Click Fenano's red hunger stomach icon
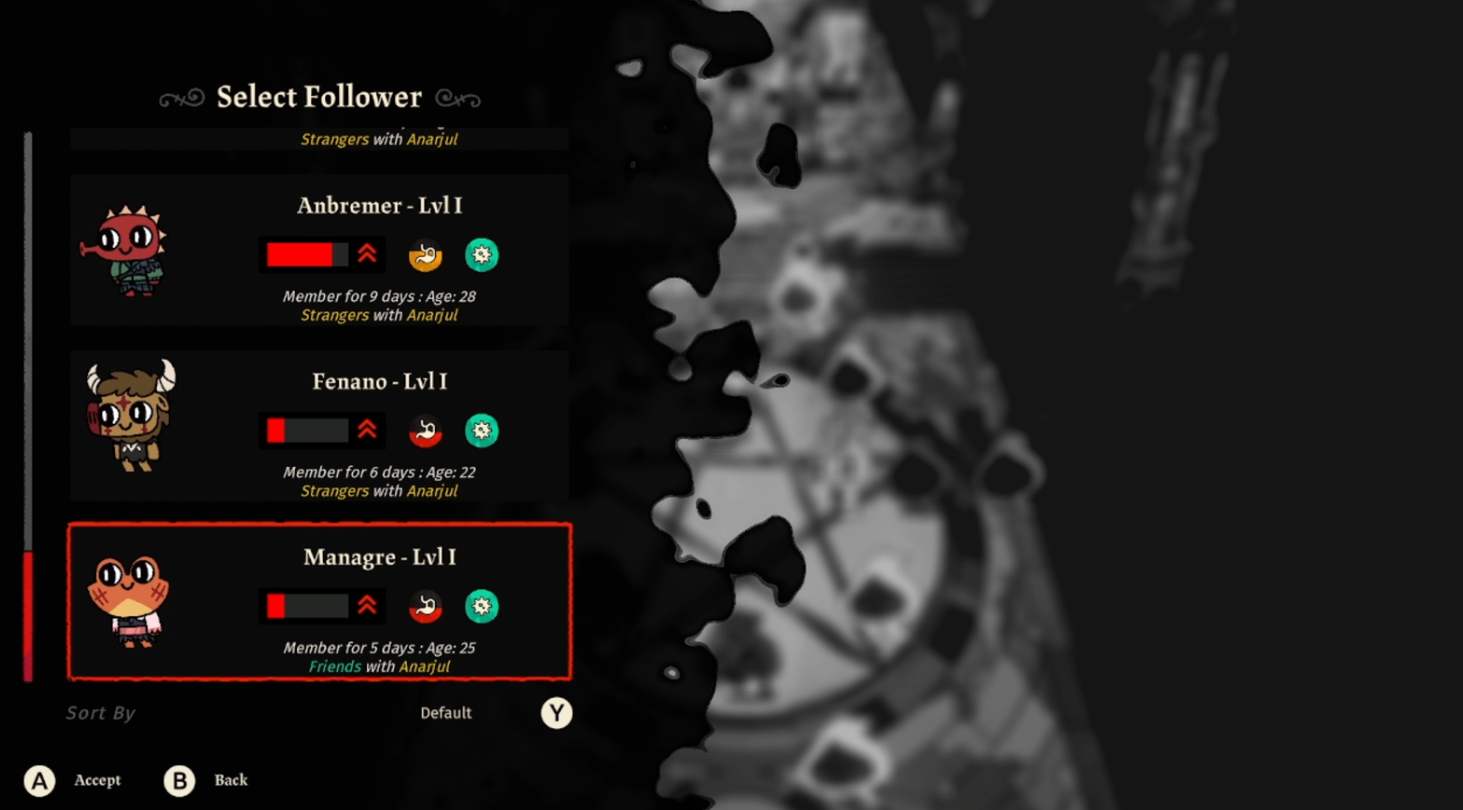 426,431
